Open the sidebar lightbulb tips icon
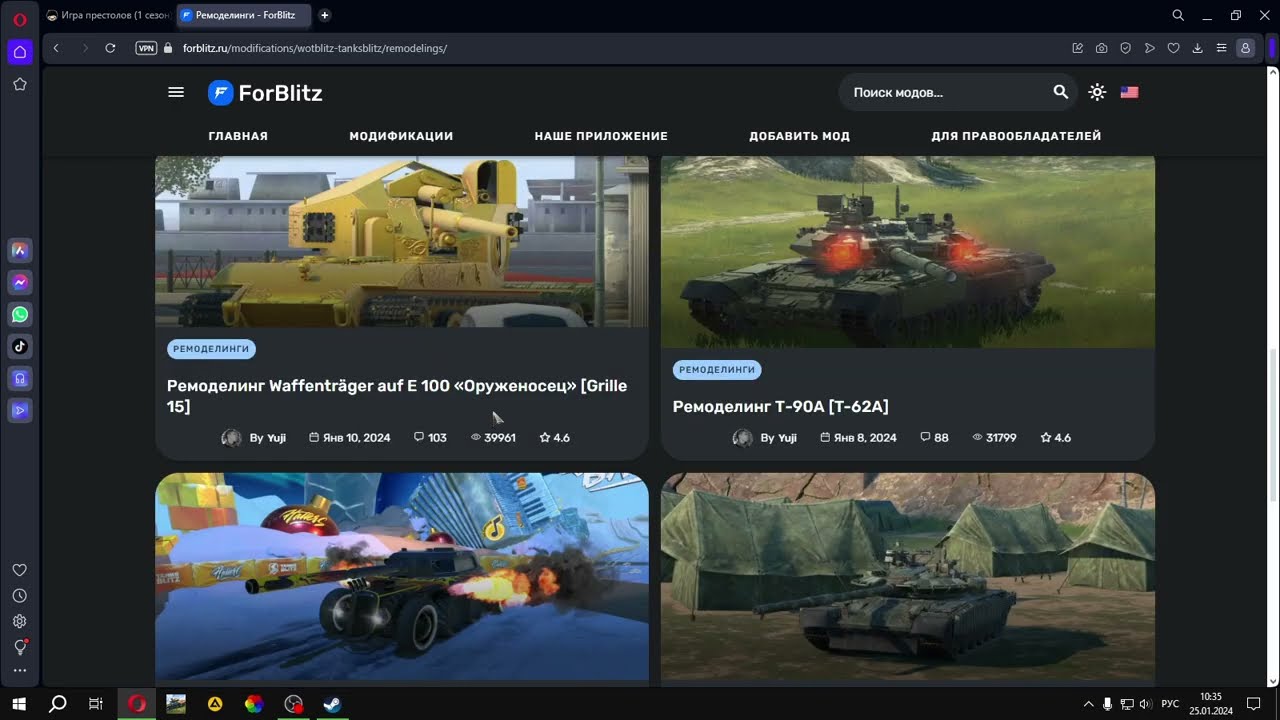This screenshot has height=720, width=1280. [19, 647]
